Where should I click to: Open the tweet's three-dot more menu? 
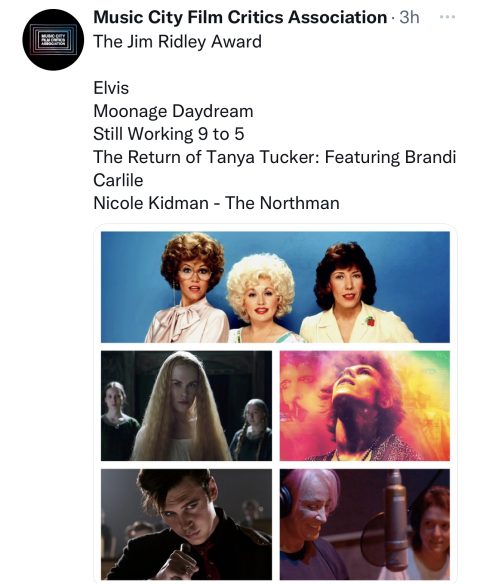[x=447, y=17]
